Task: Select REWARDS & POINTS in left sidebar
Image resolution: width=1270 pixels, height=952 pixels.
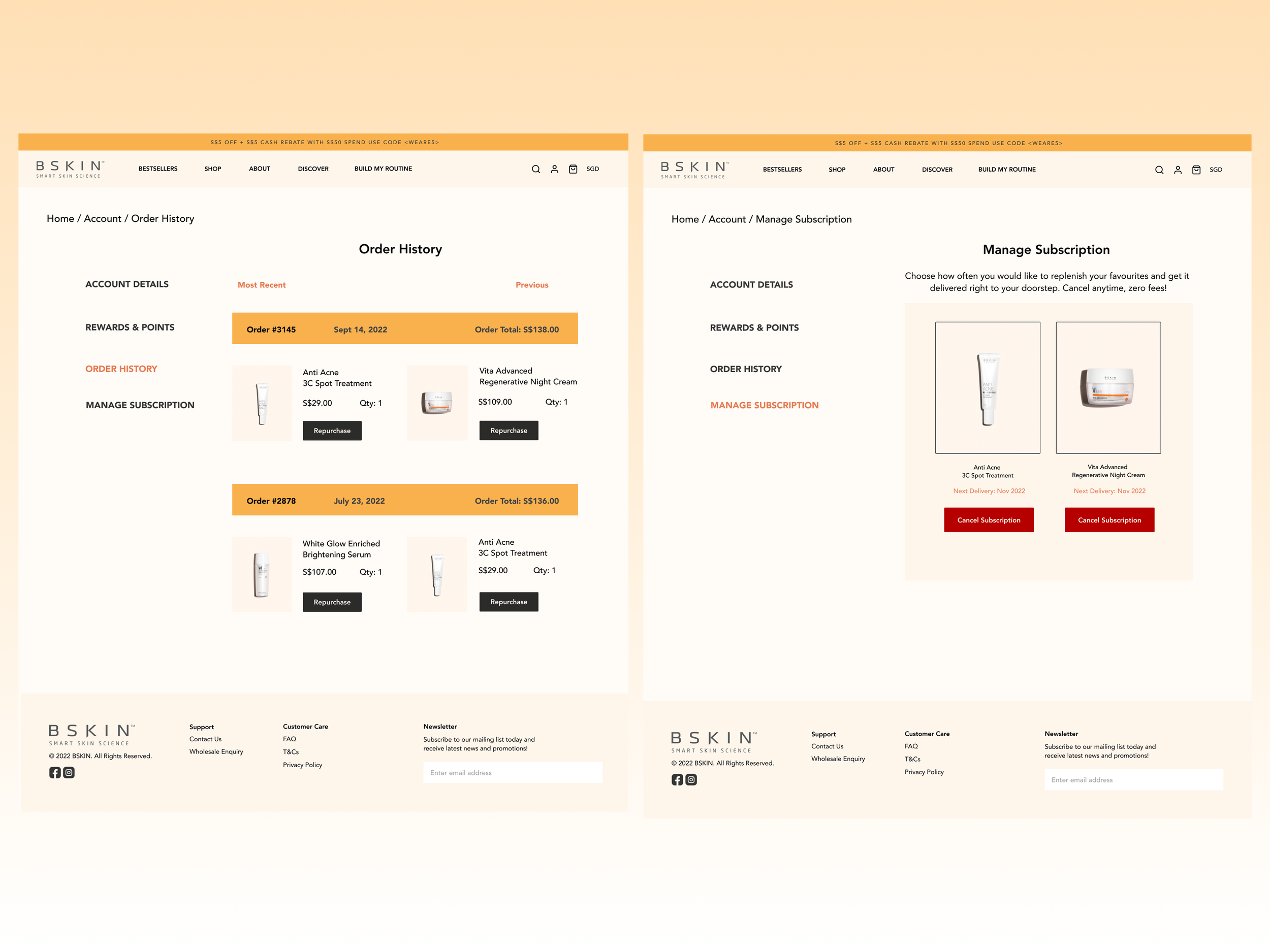Action: (130, 327)
